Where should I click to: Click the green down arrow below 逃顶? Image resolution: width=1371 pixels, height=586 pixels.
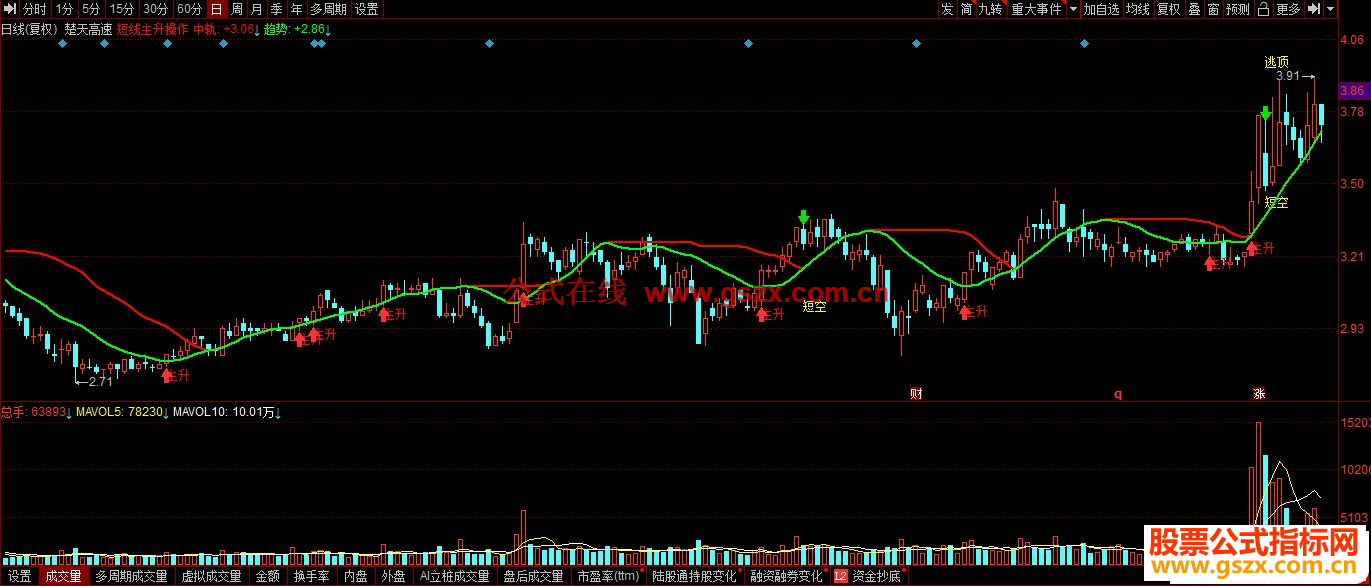1266,113
